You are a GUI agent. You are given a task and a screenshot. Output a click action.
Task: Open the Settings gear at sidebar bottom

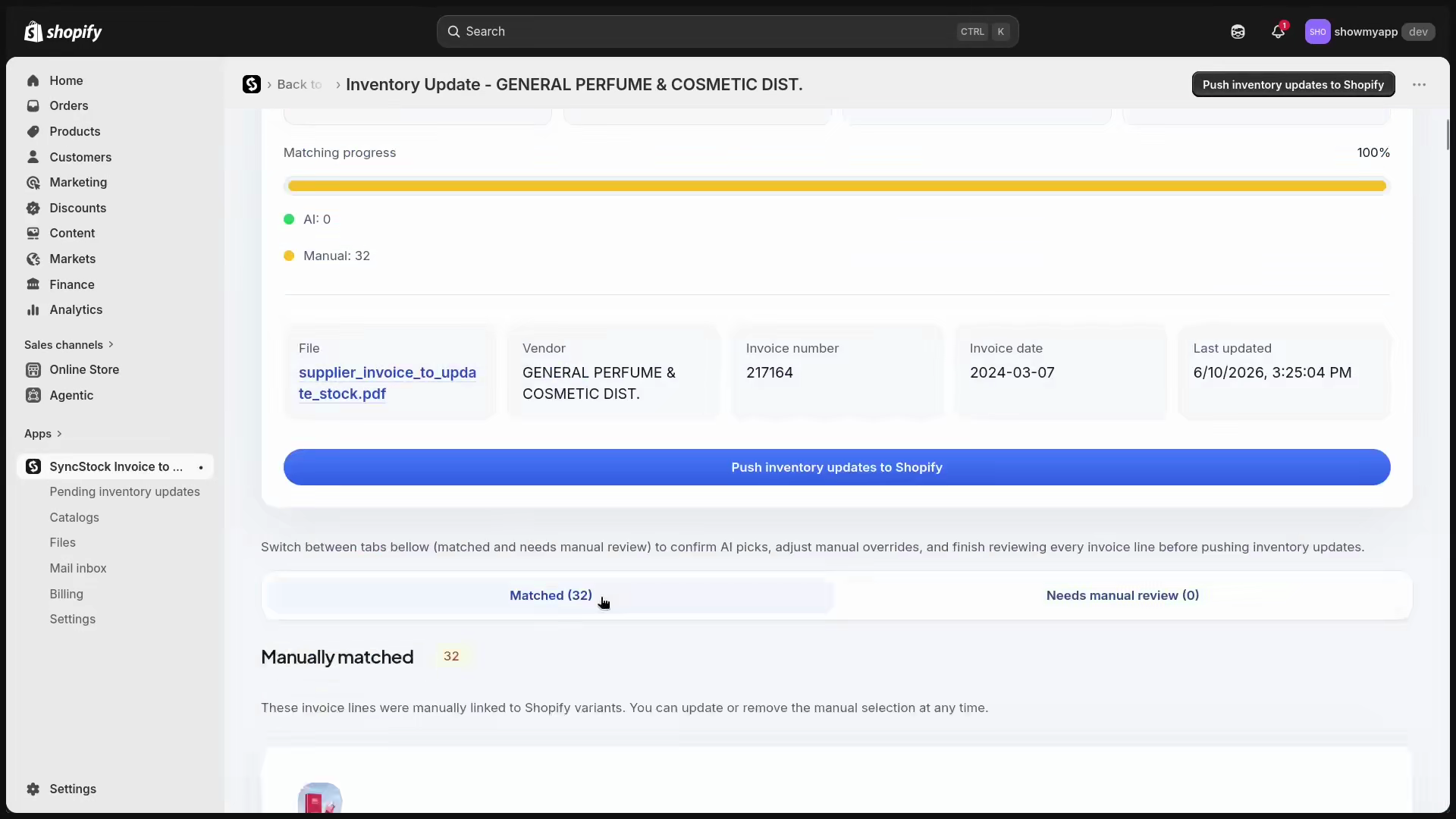click(33, 789)
